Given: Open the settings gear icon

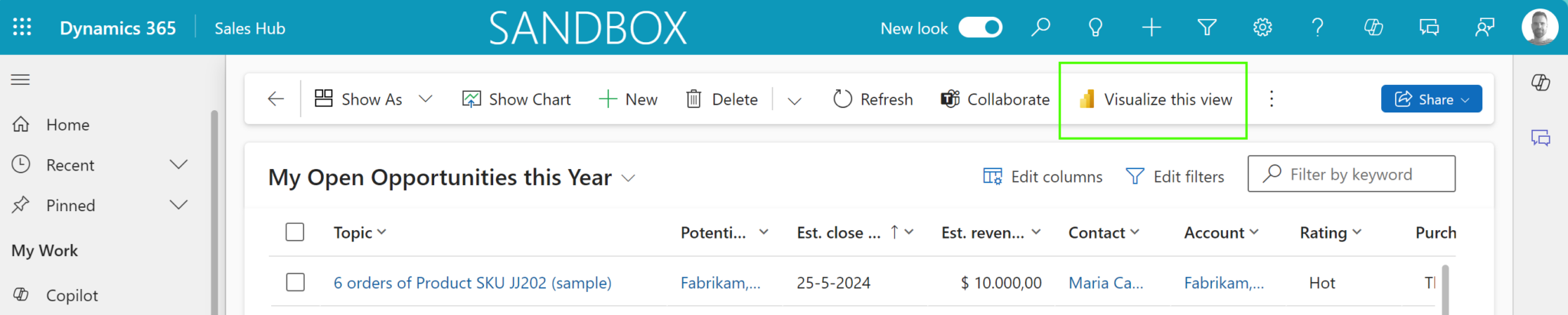Looking at the screenshot, I should (1263, 28).
